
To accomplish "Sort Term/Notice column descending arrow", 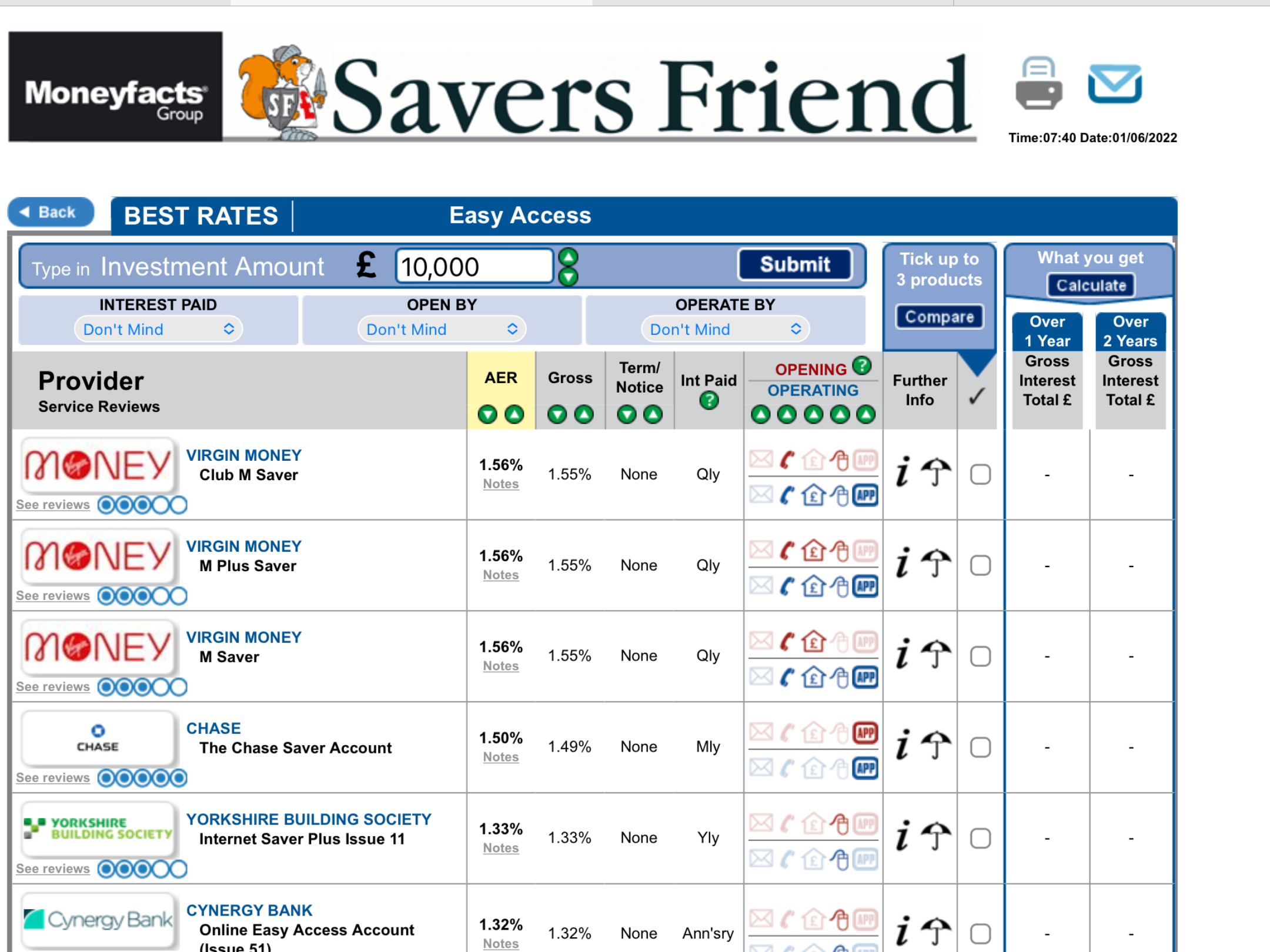I will 627,414.
